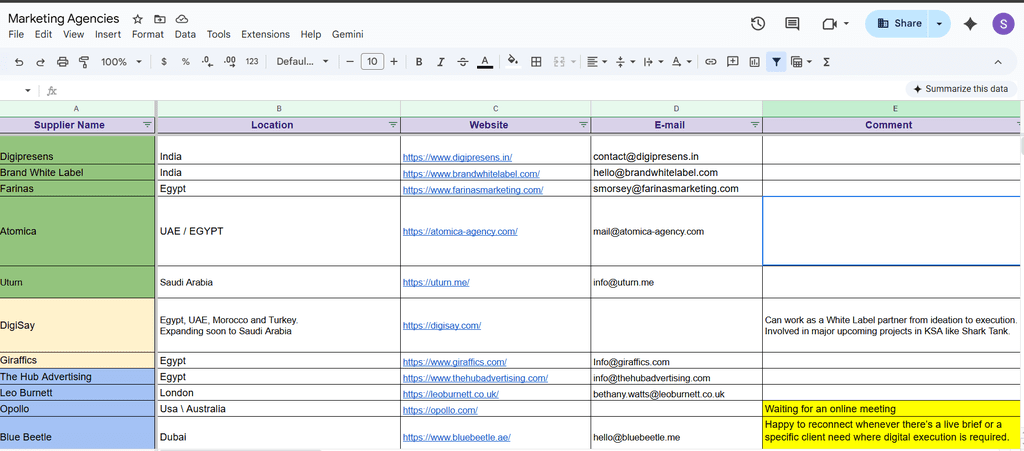The height and width of the screenshot is (451, 1024).
Task: Open the zoom level dropdown
Action: pos(121,62)
